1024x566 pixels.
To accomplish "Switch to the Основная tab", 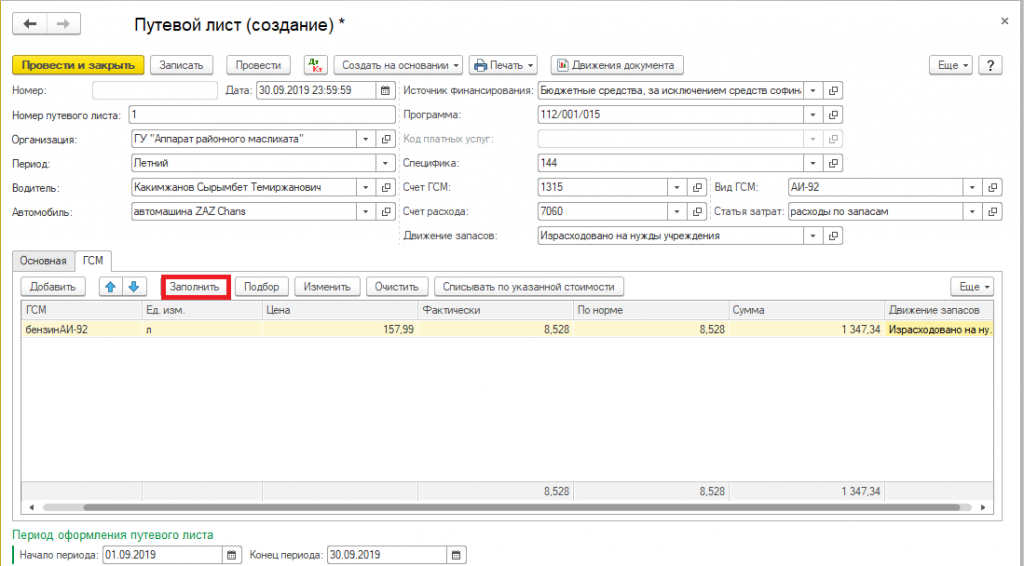I will click(43, 261).
